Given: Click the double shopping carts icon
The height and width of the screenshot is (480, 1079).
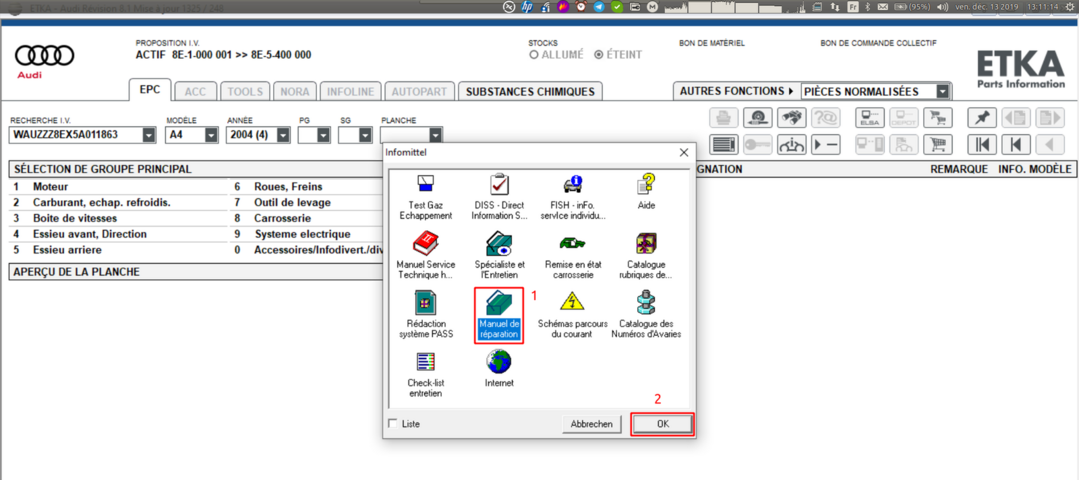Looking at the screenshot, I should click(937, 118).
